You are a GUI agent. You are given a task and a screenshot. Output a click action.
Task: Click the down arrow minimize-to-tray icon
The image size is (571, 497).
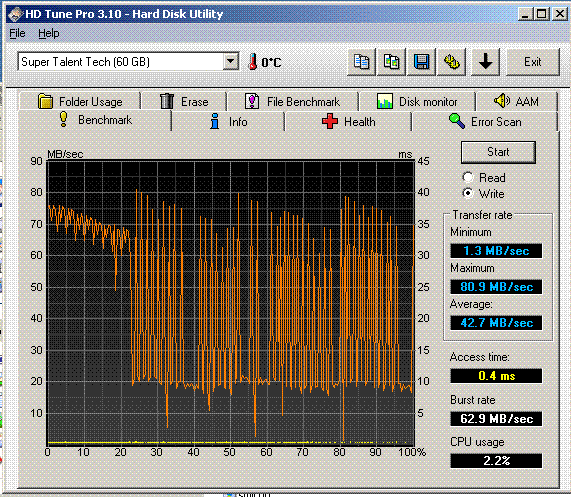point(485,62)
